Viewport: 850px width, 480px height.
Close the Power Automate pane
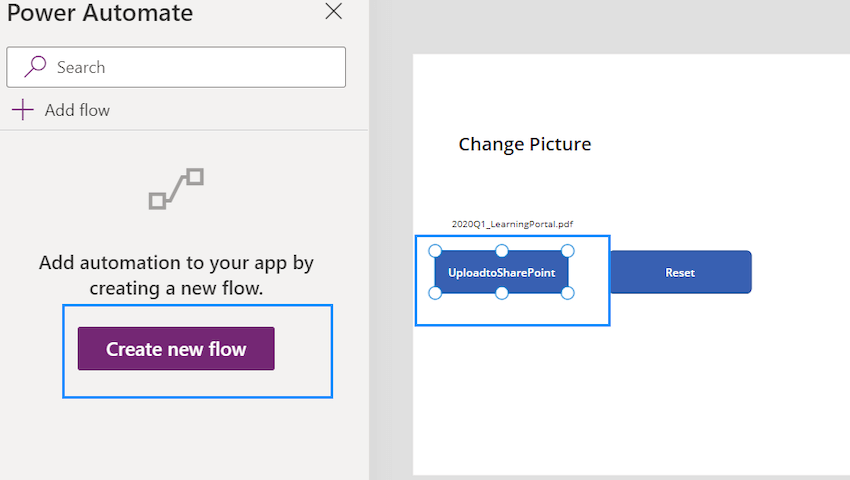pos(333,11)
